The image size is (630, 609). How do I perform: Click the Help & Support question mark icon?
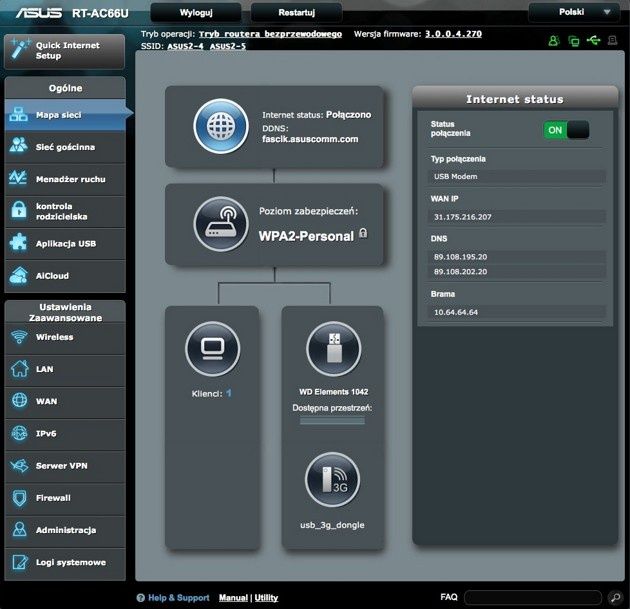pyautogui.click(x=141, y=598)
